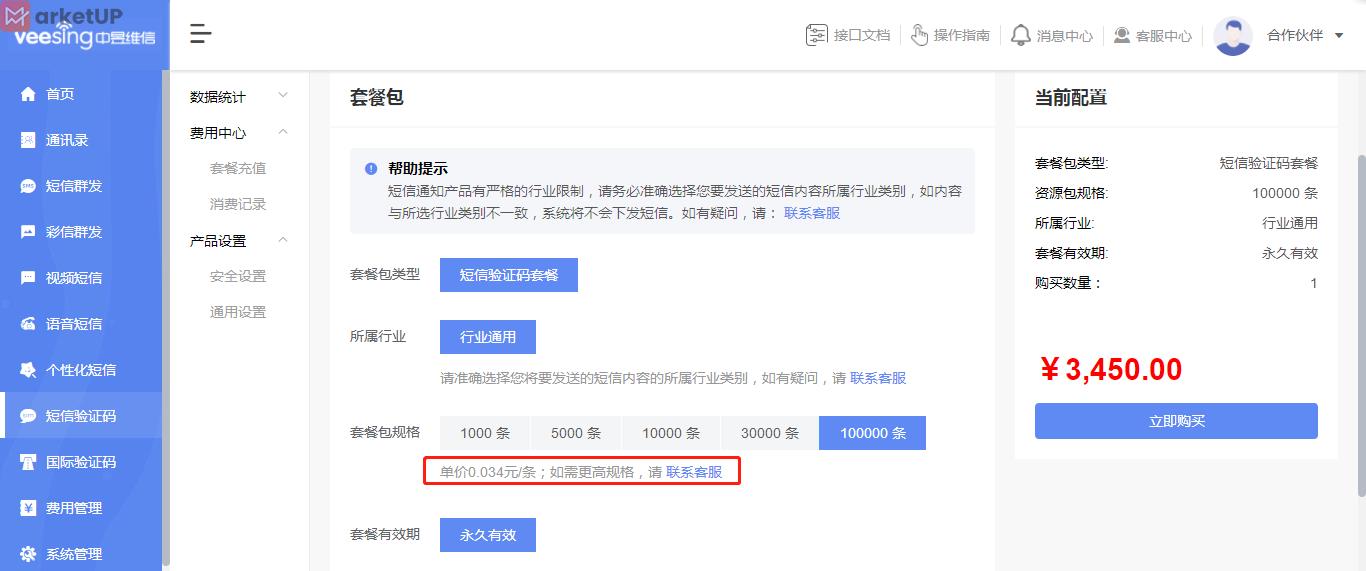Click the page vertical scrollbar
The image size is (1366, 571).
click(x=1361, y=325)
